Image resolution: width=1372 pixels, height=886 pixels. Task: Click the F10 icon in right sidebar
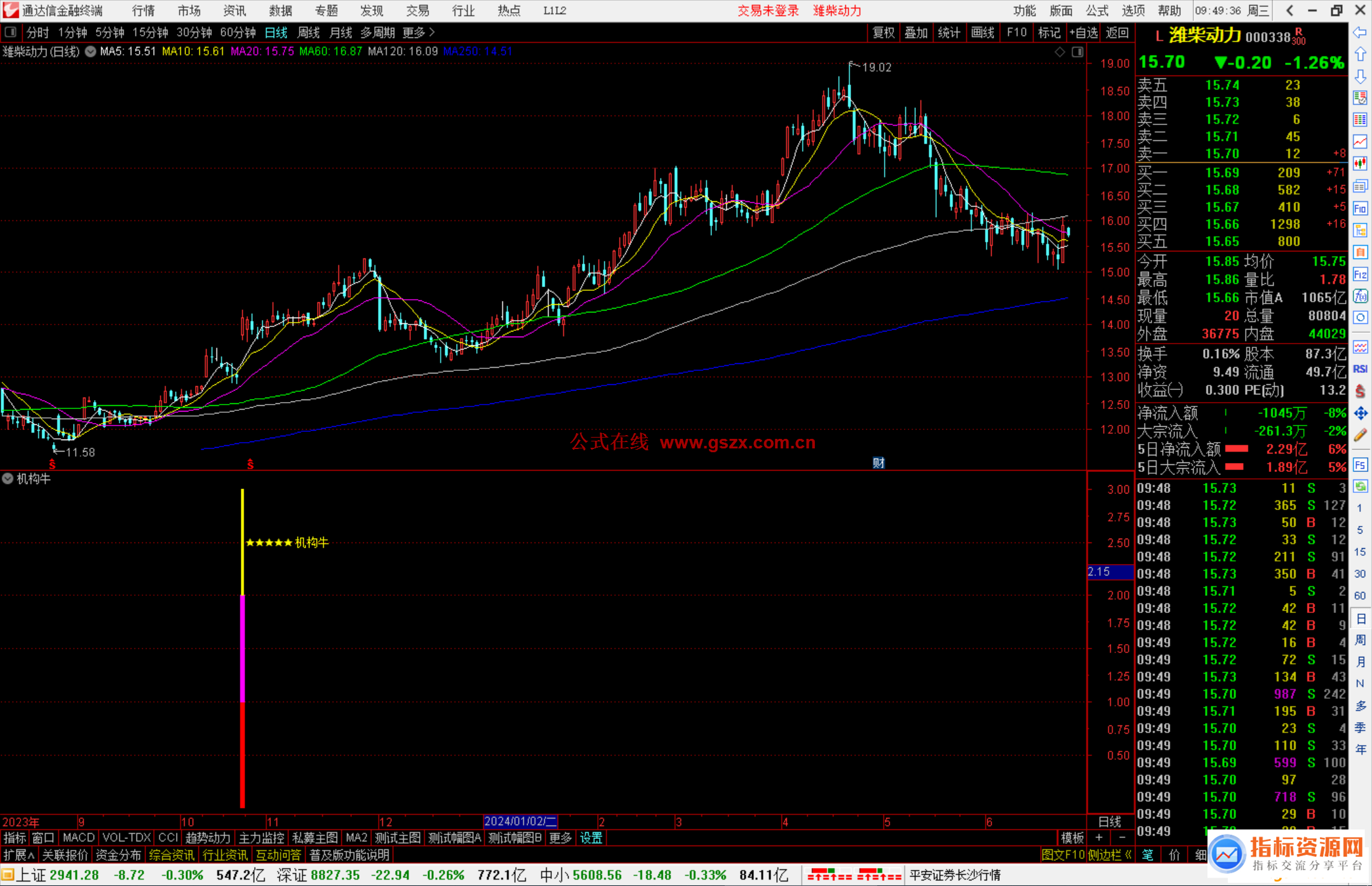1360,208
